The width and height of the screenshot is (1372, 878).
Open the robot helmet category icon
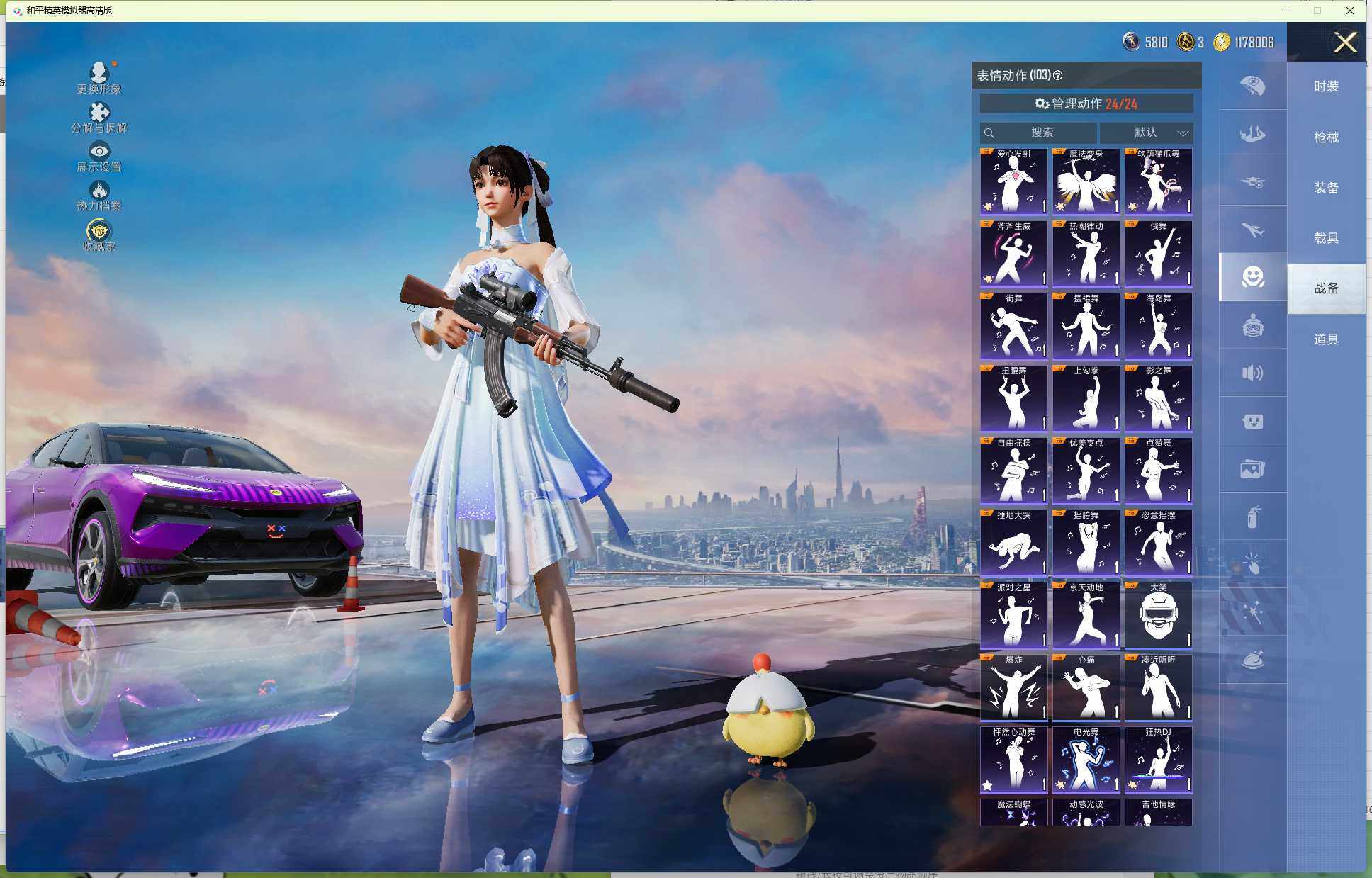1252,326
